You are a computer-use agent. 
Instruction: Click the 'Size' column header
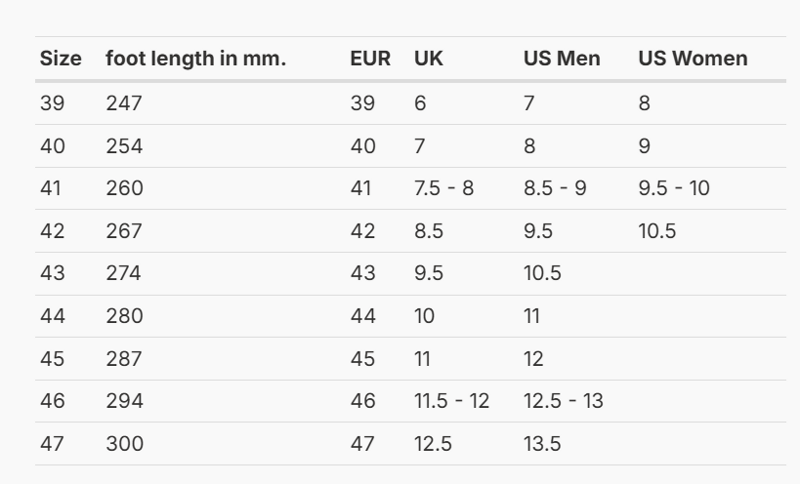click(60, 59)
